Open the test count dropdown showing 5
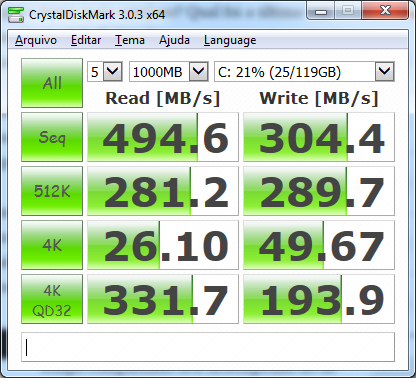This screenshot has width=418, height=383. [105, 71]
